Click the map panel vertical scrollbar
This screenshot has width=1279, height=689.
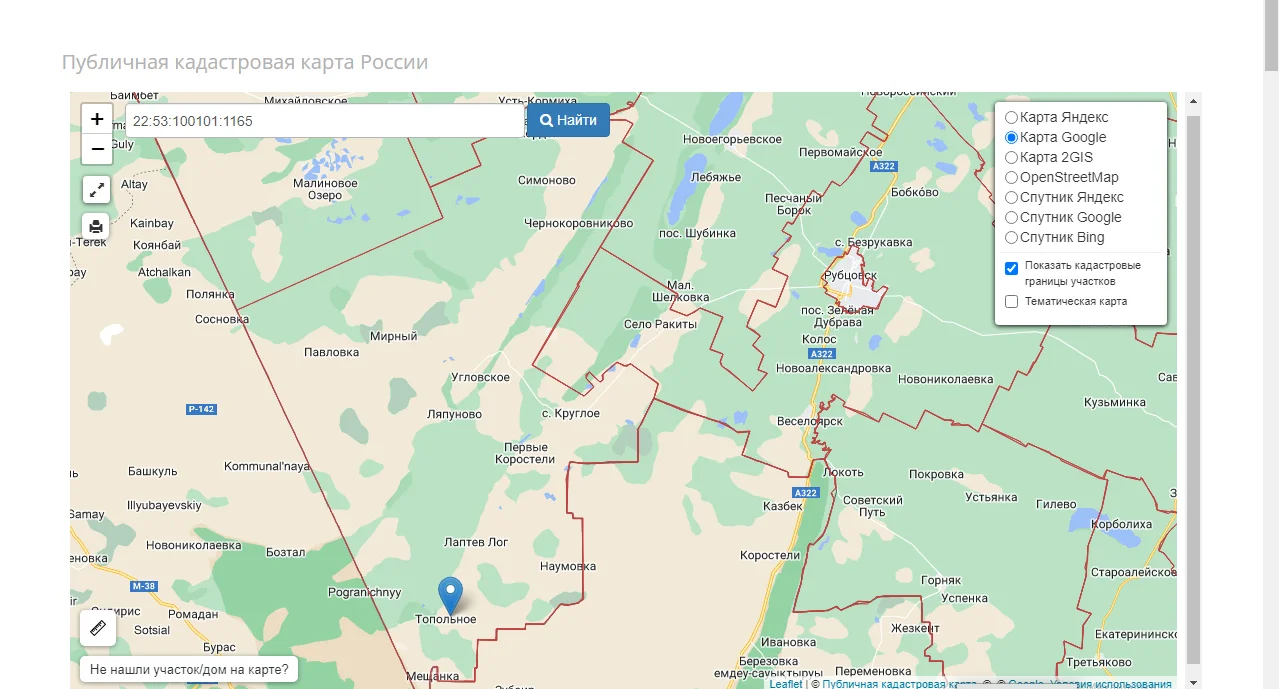point(1192,388)
